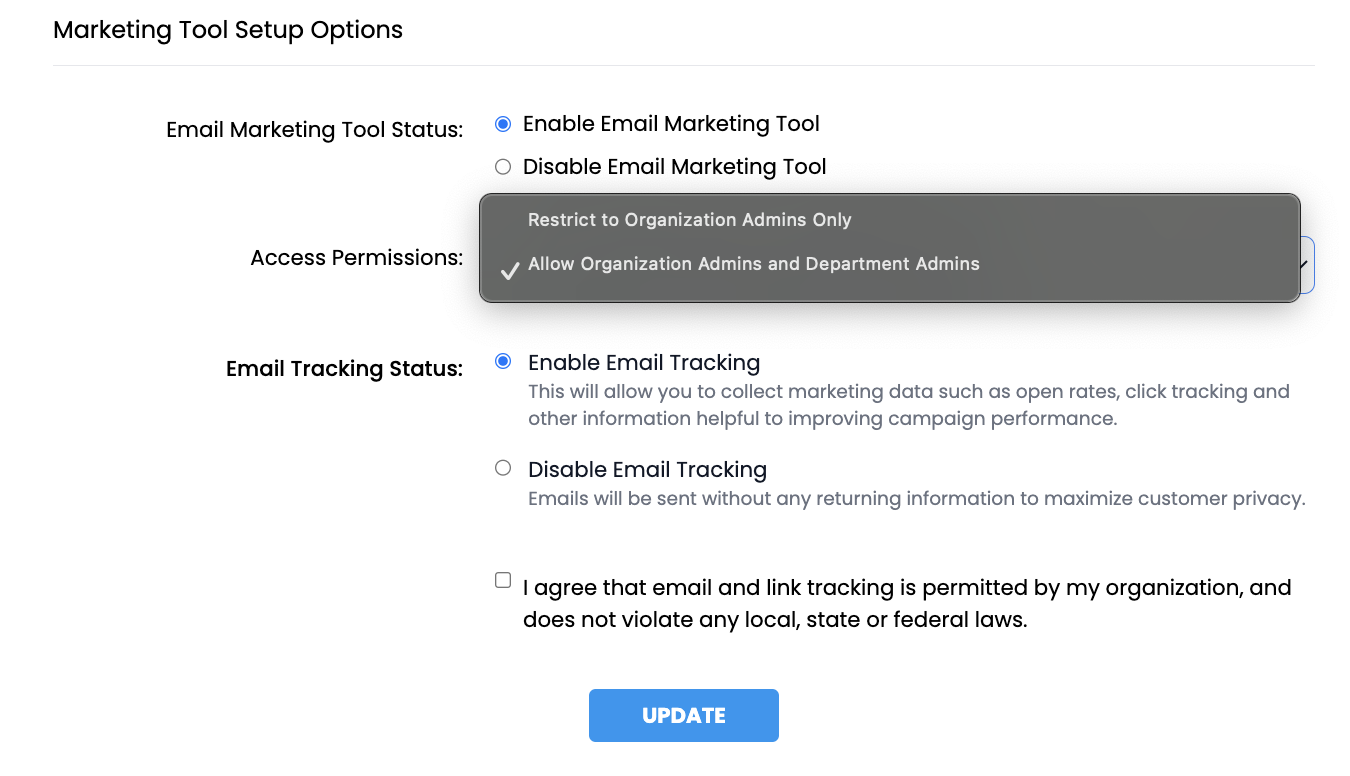The width and height of the screenshot is (1350, 776).
Task: Select the Enable Email Marketing Tool radio circle
Action: pyautogui.click(x=503, y=124)
